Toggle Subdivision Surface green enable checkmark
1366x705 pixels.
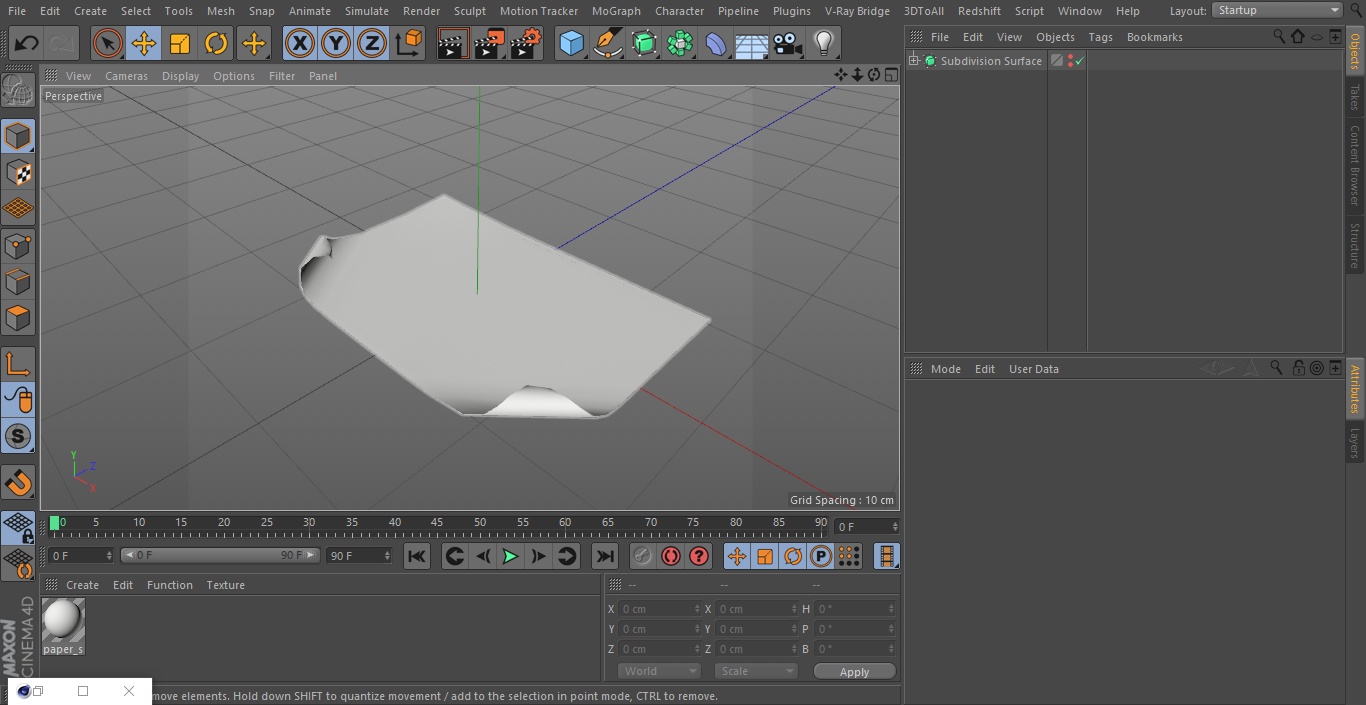1080,61
